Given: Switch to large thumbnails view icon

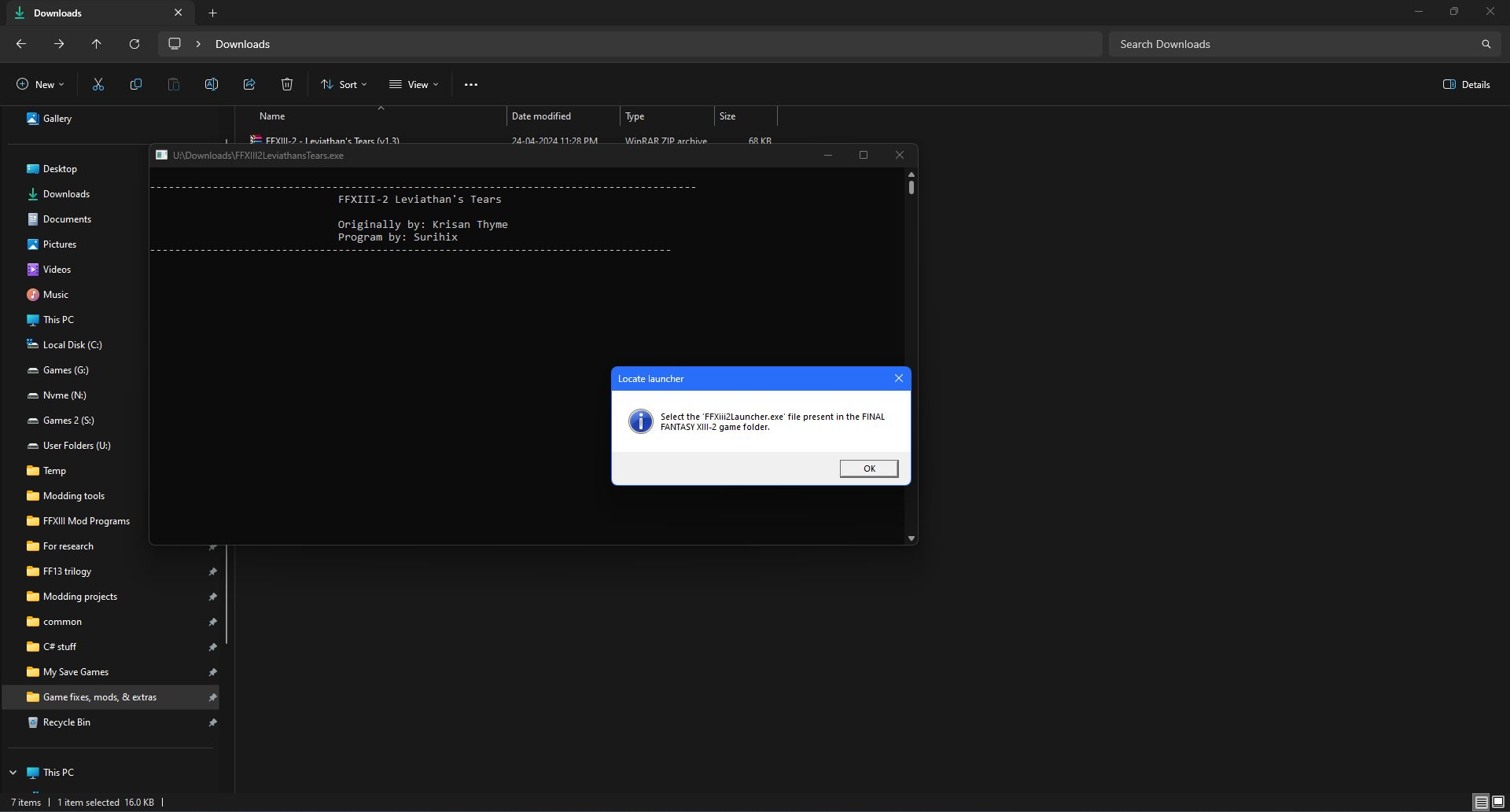Looking at the screenshot, I should tap(1498, 803).
